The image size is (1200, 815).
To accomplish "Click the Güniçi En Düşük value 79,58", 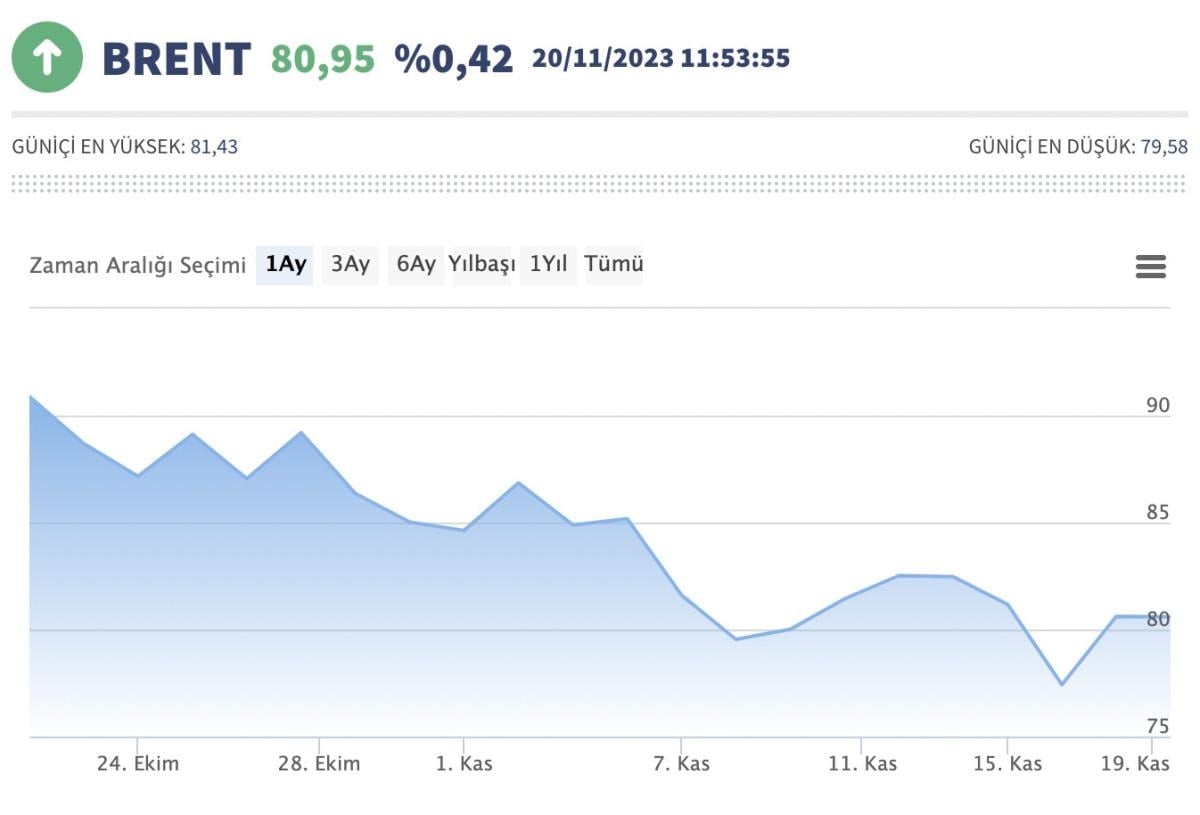I will click(1164, 147).
